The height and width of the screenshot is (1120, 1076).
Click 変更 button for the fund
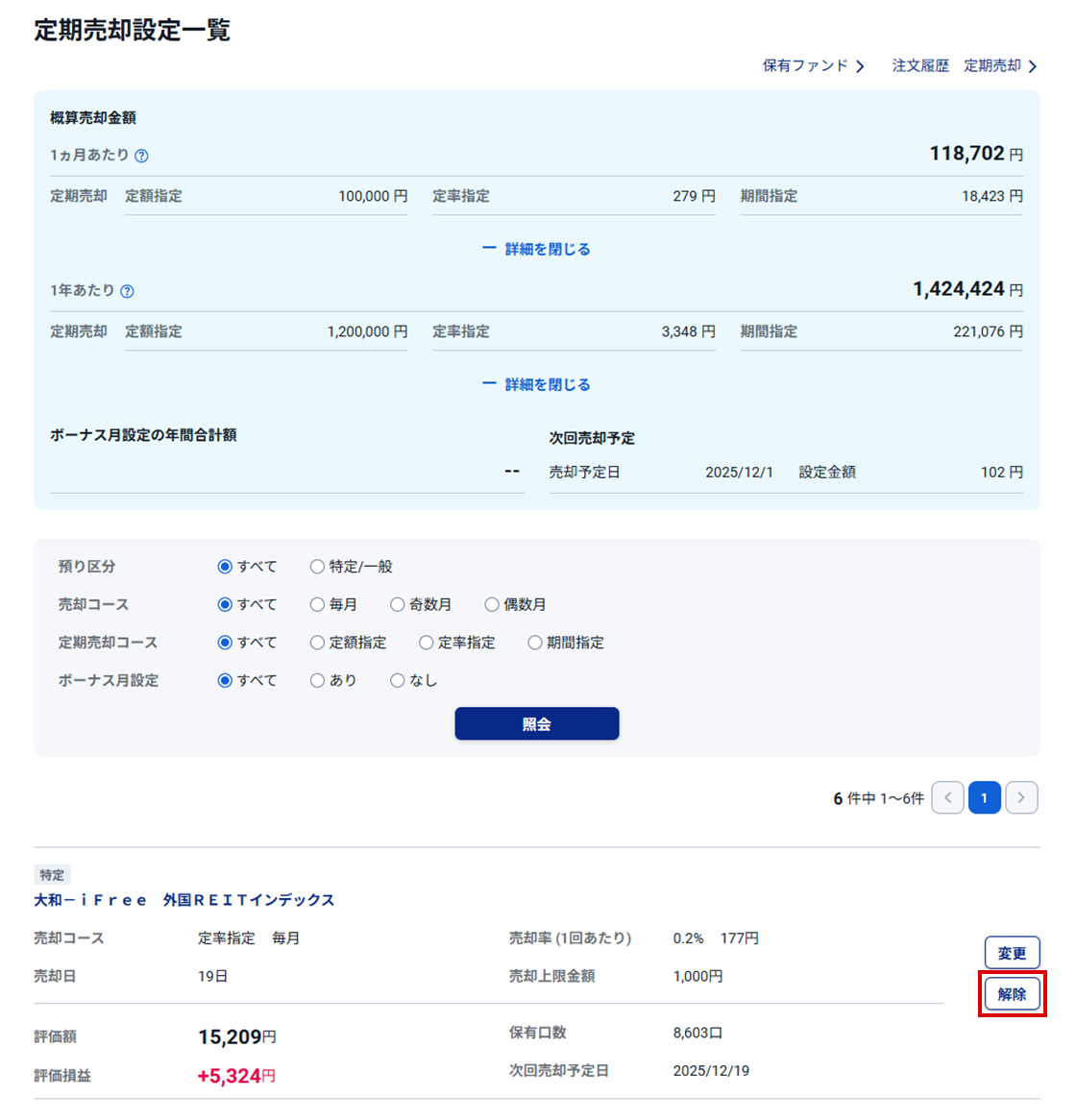pos(1012,953)
